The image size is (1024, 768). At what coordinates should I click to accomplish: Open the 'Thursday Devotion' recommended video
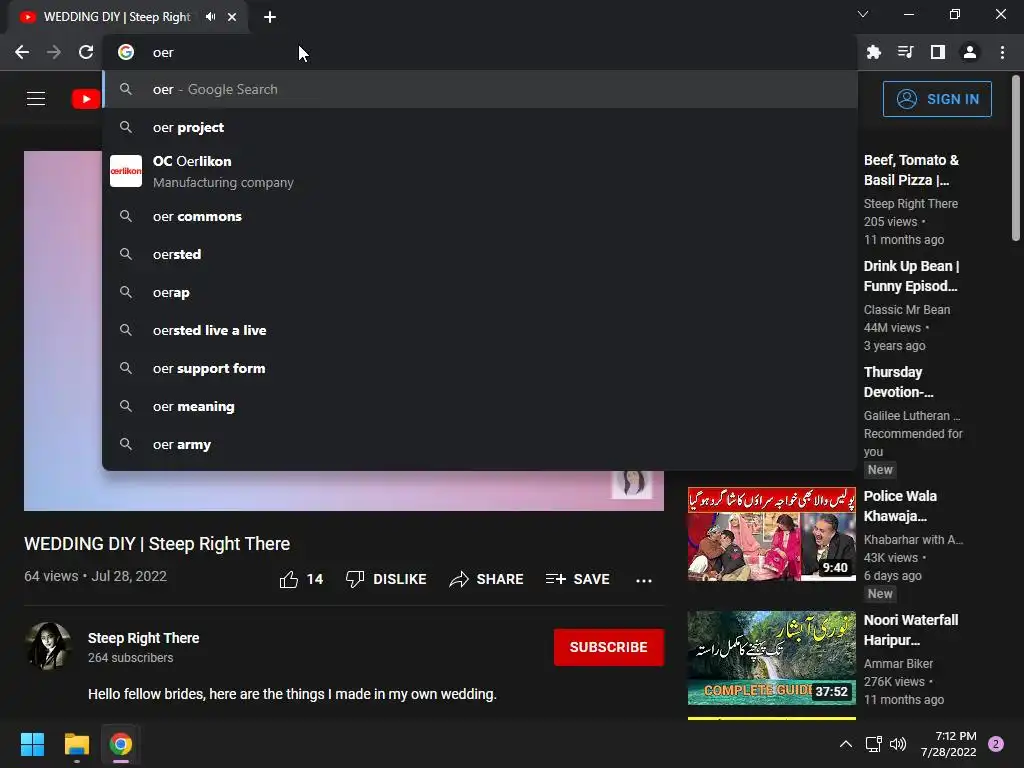(x=899, y=382)
